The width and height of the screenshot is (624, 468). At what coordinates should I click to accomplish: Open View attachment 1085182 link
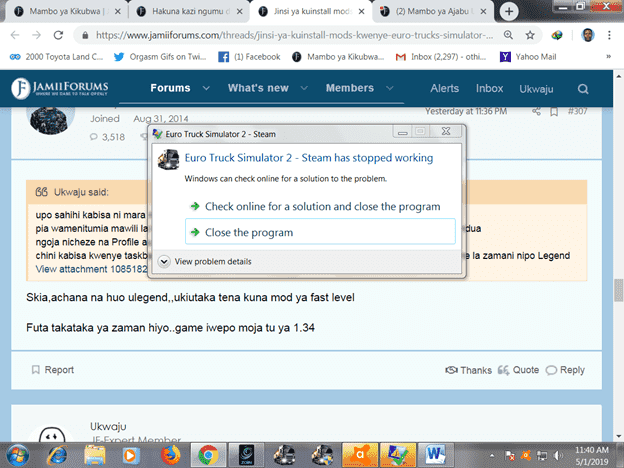click(91, 269)
